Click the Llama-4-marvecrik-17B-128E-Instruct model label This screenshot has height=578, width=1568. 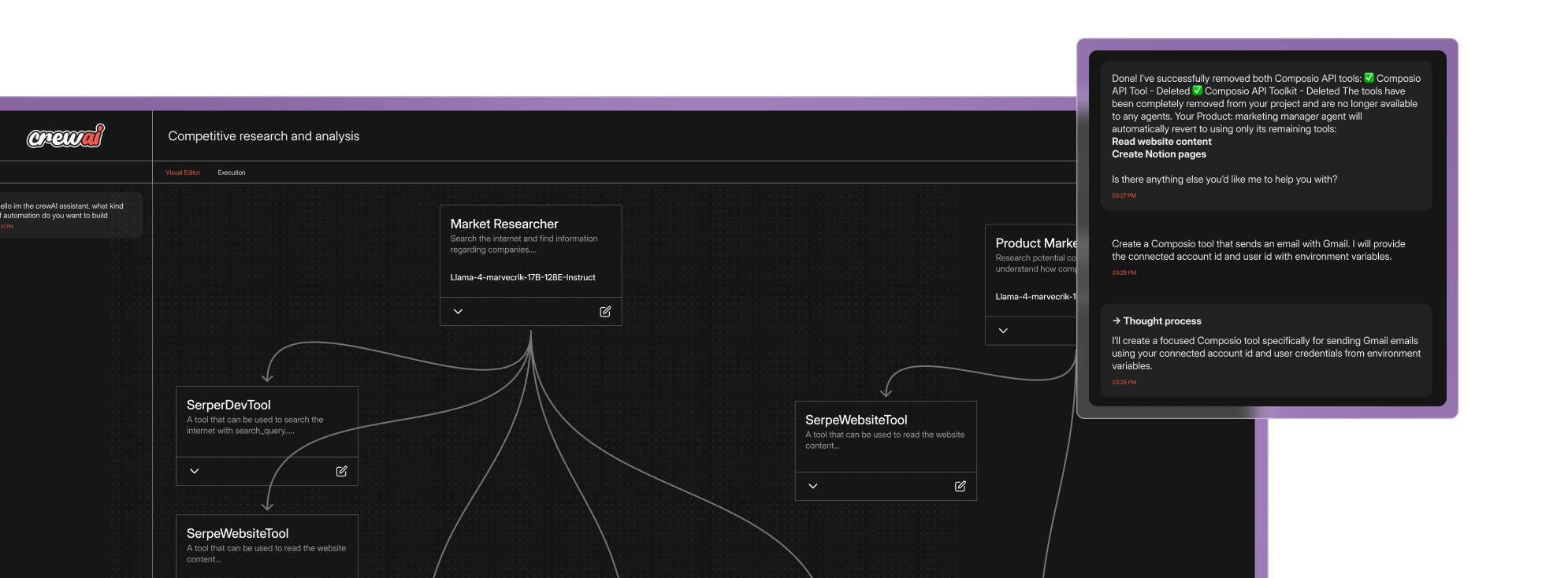[522, 277]
